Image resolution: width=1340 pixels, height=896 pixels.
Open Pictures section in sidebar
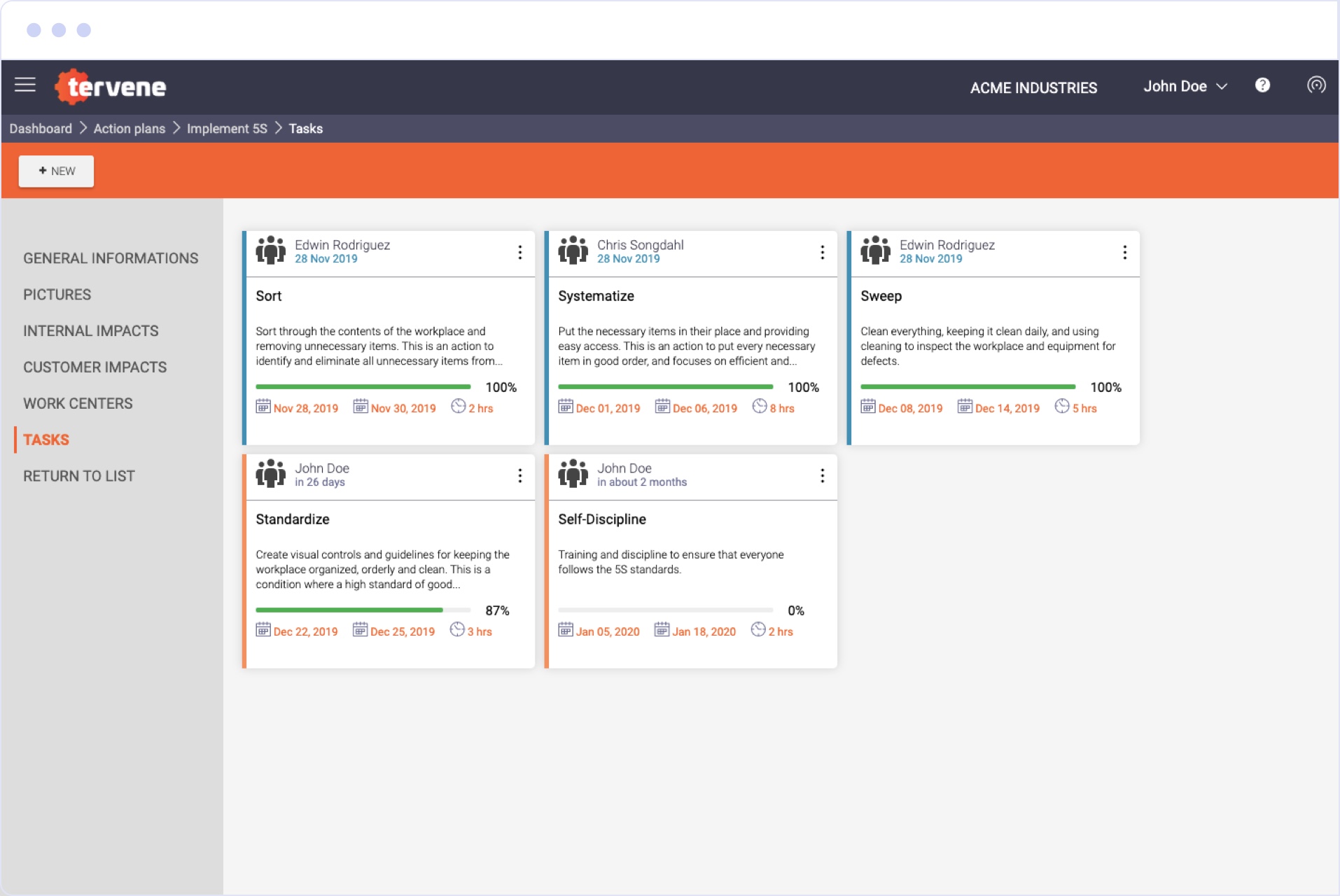[57, 295]
